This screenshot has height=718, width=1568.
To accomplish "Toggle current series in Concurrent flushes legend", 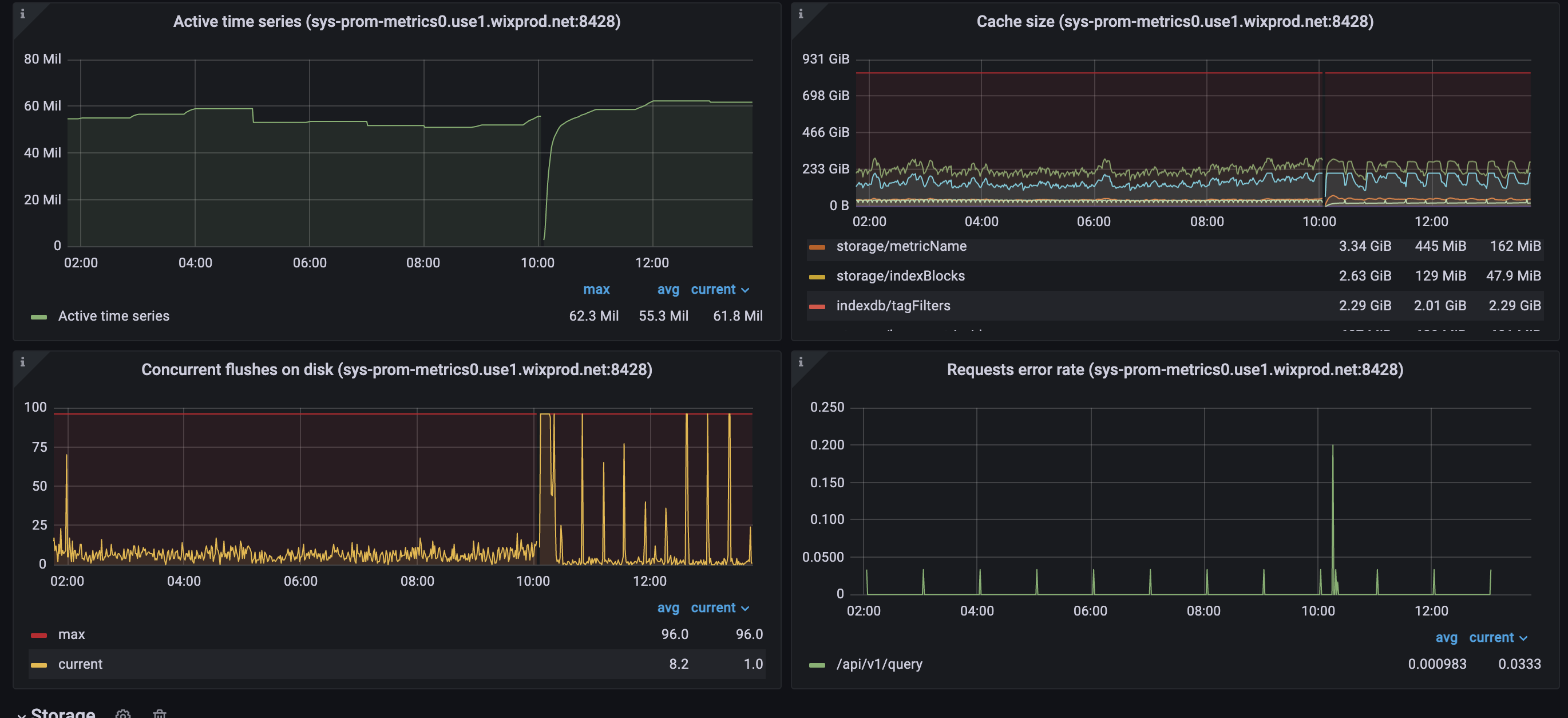I will tap(80, 664).
